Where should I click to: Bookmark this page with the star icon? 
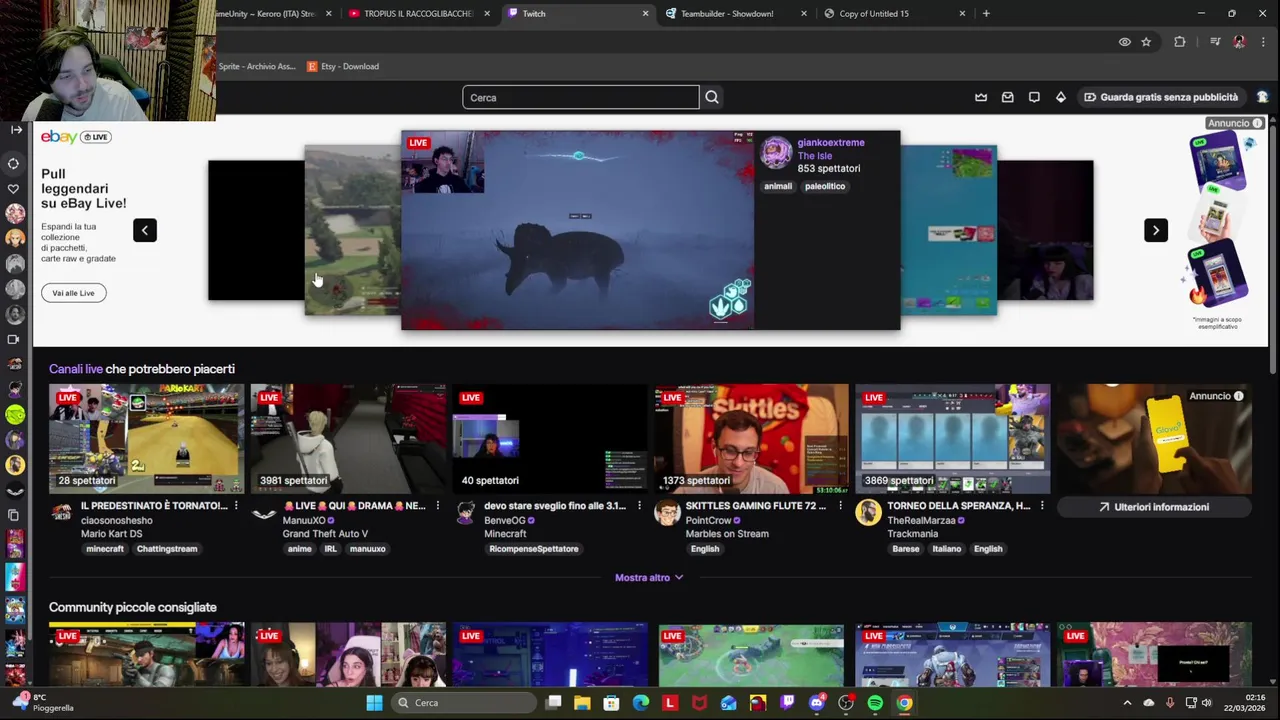[x=1146, y=42]
